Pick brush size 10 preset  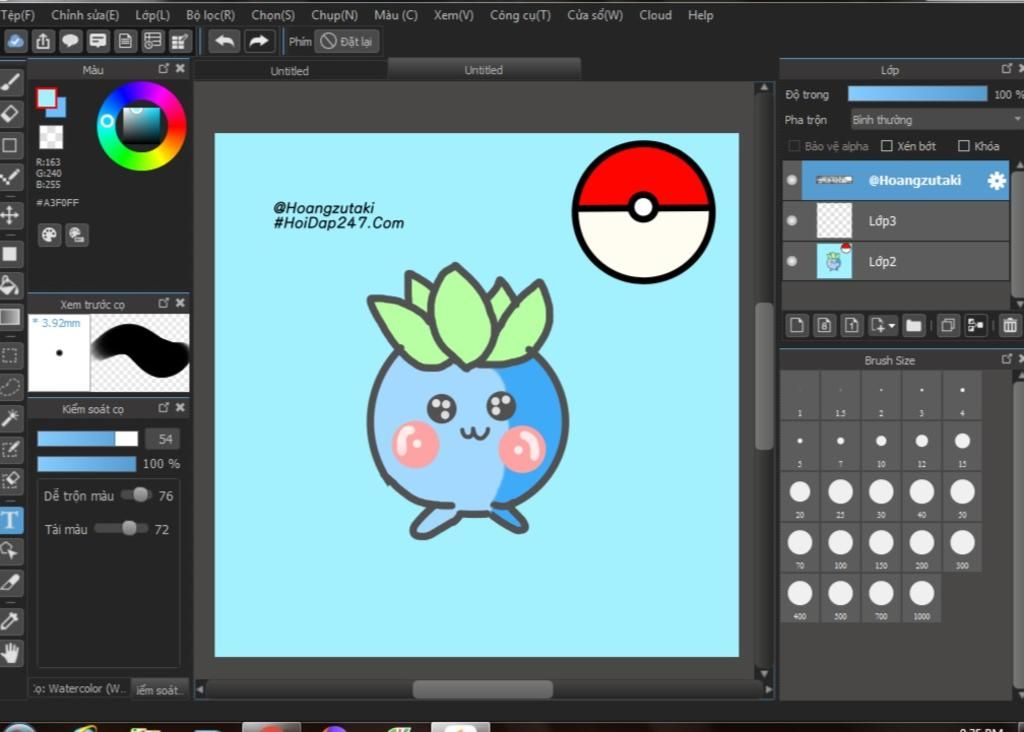click(x=881, y=445)
